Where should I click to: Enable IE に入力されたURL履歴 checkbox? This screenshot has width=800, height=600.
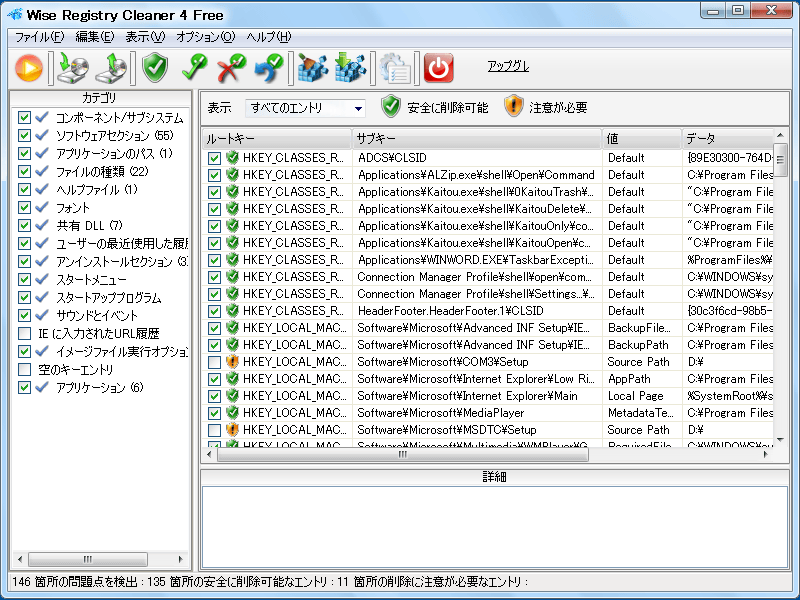coord(24,333)
